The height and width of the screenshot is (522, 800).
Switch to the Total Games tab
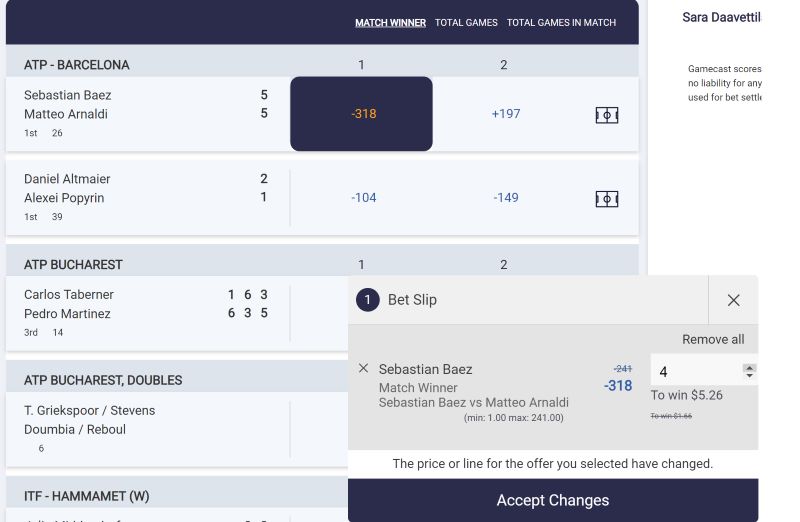[x=466, y=22]
